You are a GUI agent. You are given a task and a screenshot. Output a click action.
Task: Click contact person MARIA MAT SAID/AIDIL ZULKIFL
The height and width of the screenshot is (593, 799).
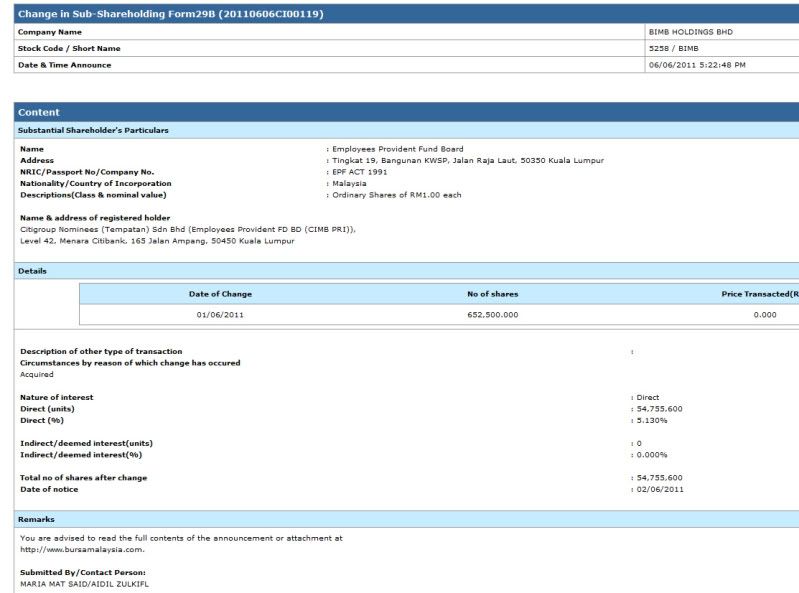[84, 583]
